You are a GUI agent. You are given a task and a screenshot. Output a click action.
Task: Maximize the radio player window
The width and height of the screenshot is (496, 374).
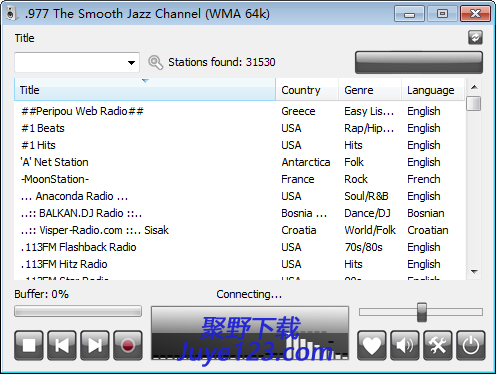coord(442,14)
